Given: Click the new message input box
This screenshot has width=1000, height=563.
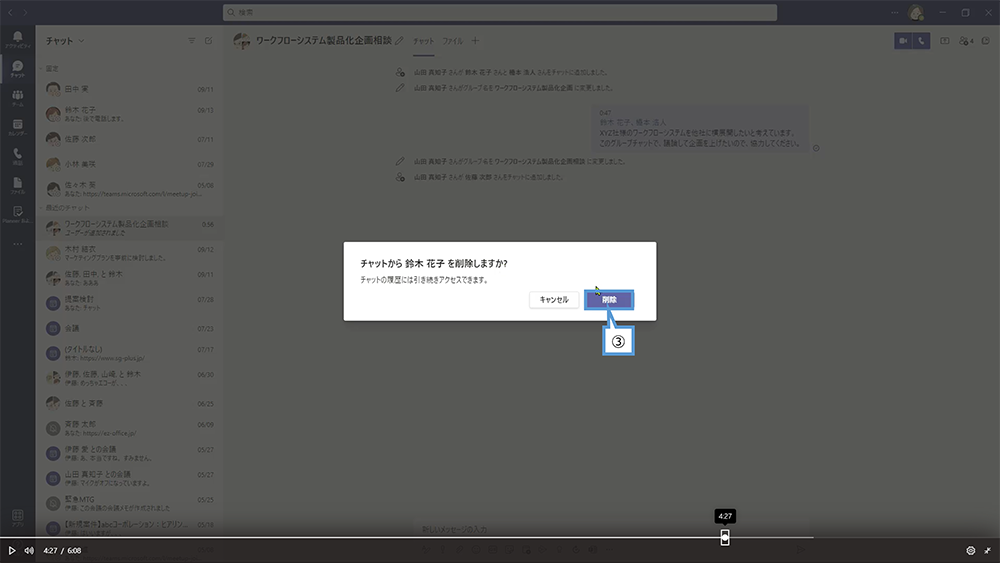Looking at the screenshot, I should pos(612,529).
